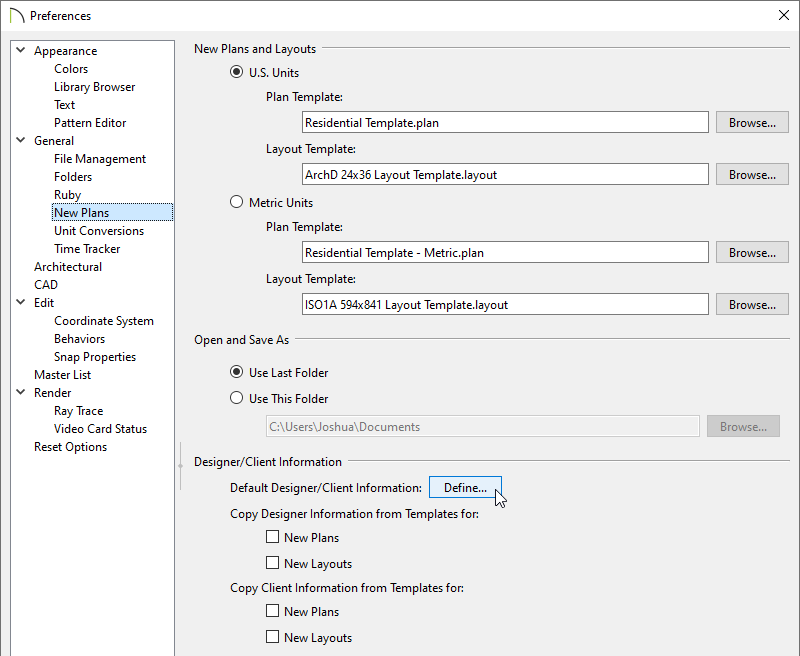Collapse the General tree node
Screen dimensions: 800x656
[21, 140]
